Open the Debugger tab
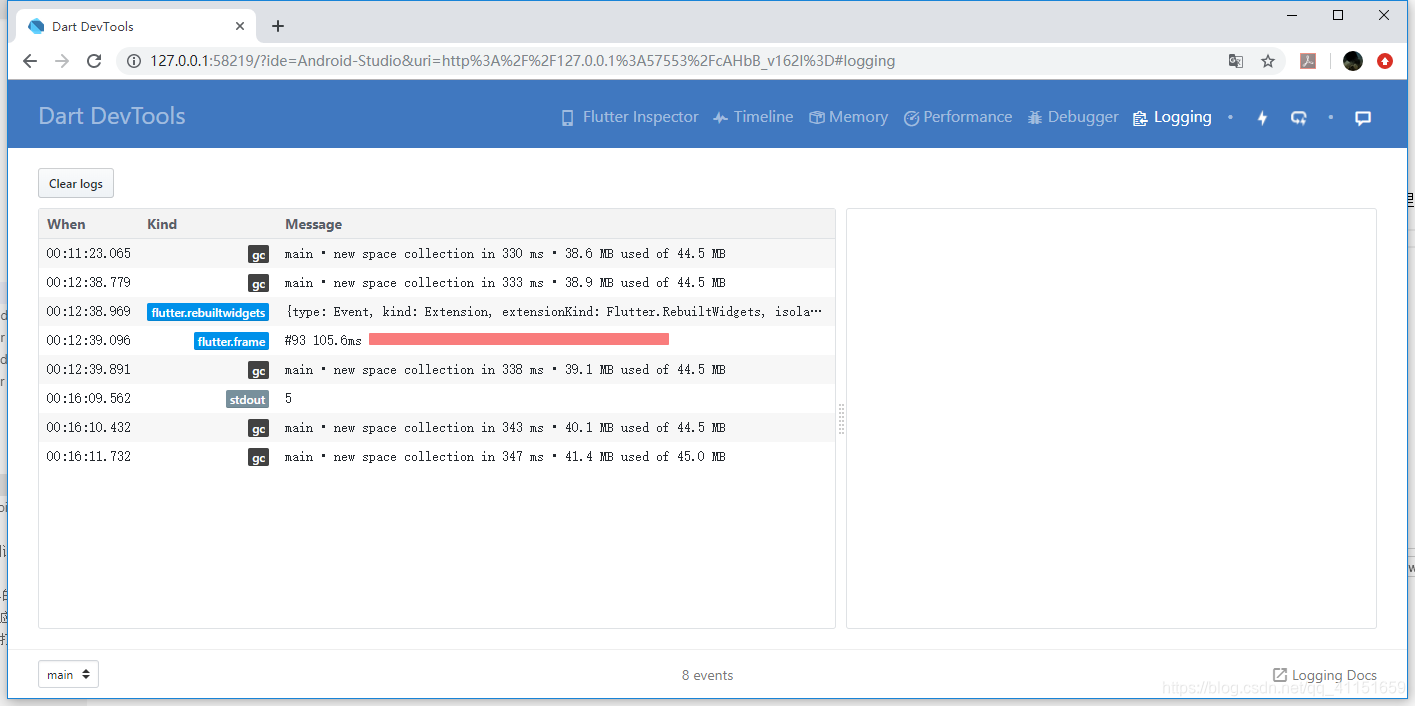This screenshot has width=1415, height=706. (x=1073, y=117)
